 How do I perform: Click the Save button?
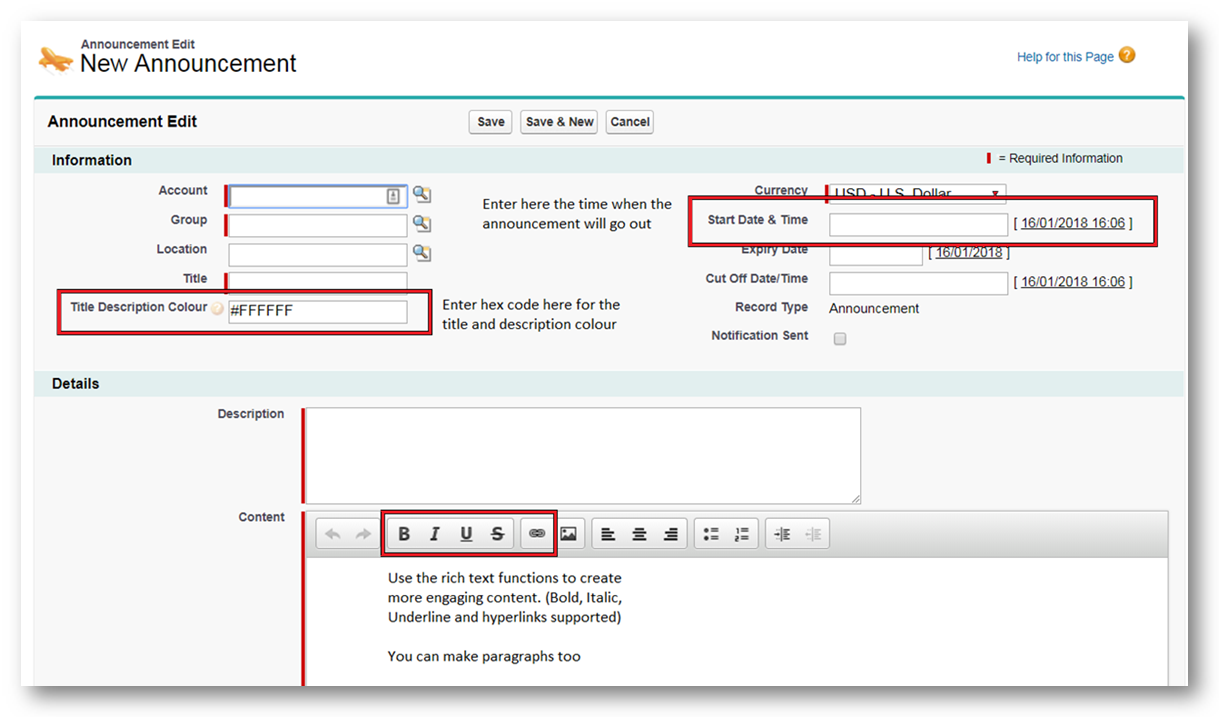[490, 122]
